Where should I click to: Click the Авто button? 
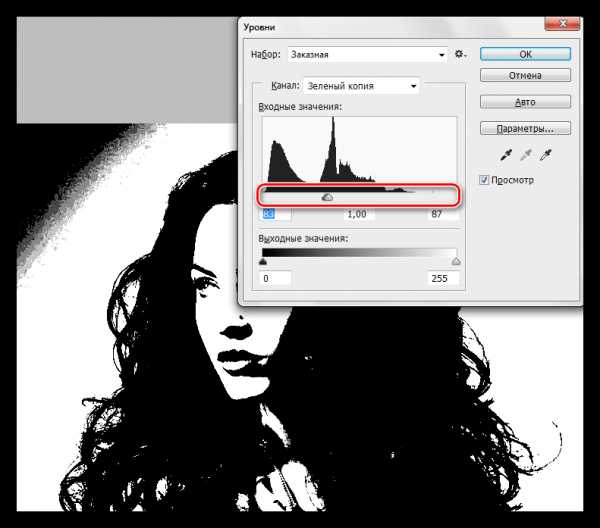[525, 102]
